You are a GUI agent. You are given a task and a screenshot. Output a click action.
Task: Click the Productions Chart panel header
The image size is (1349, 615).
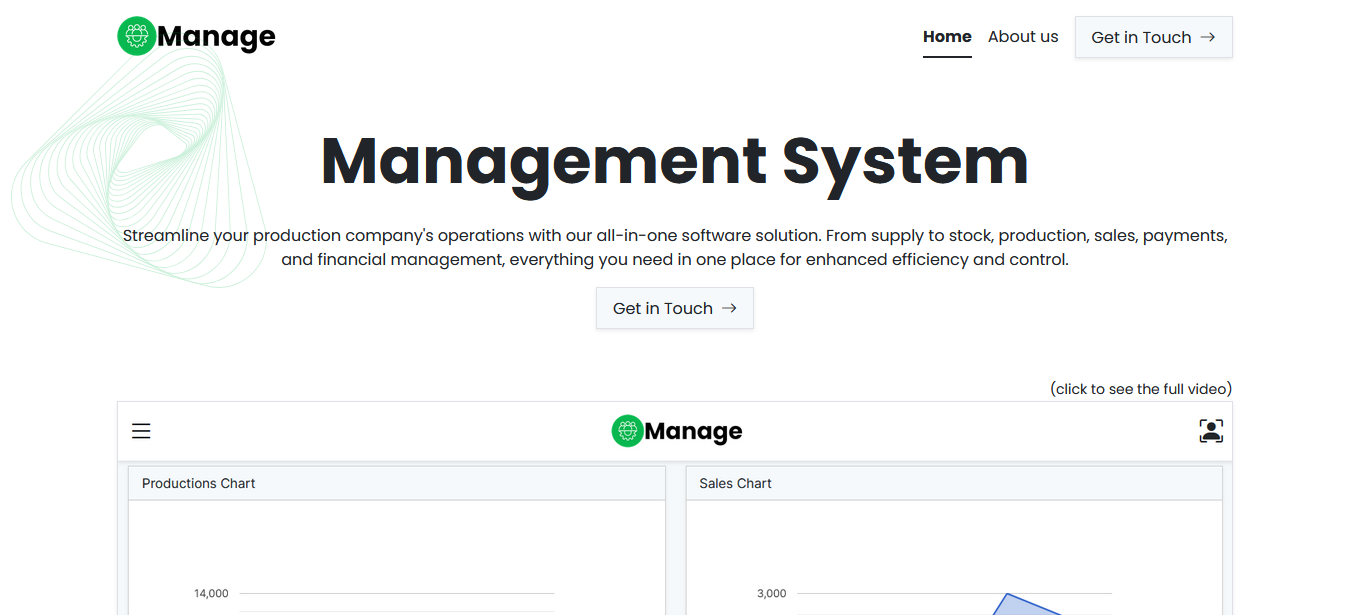(x=198, y=483)
